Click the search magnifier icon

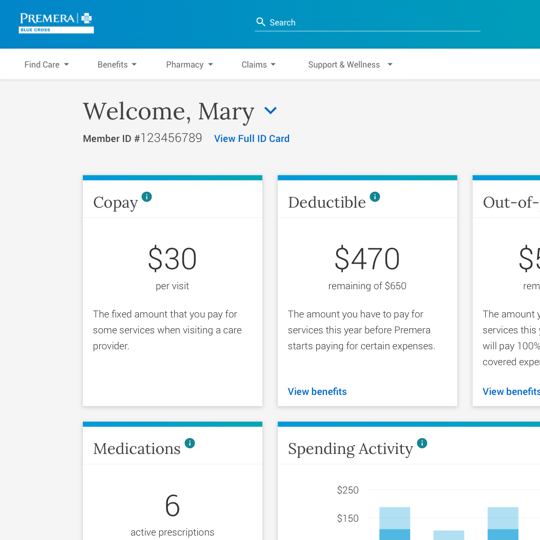coord(261,22)
